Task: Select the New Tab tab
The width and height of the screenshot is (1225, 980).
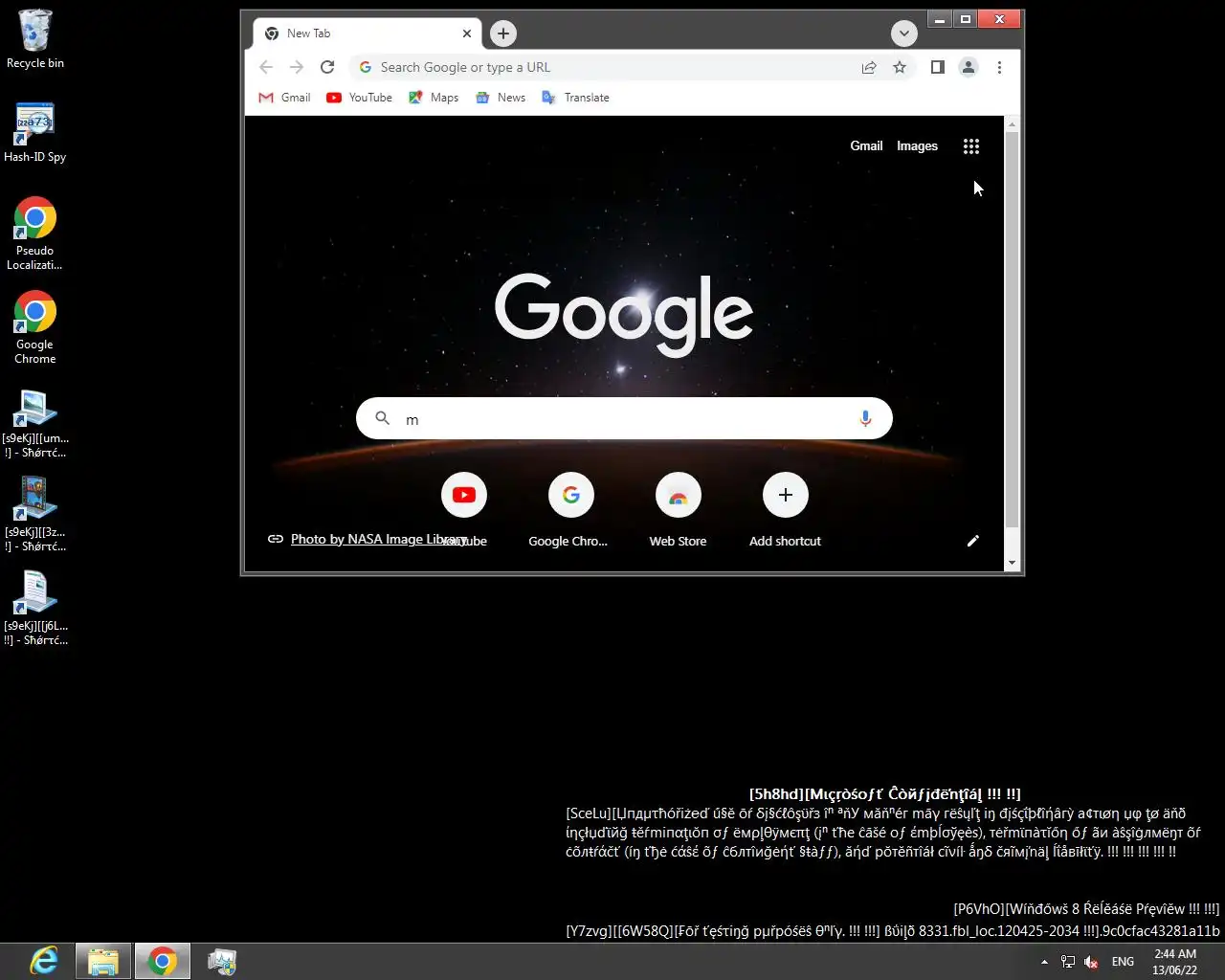Action: 368,33
